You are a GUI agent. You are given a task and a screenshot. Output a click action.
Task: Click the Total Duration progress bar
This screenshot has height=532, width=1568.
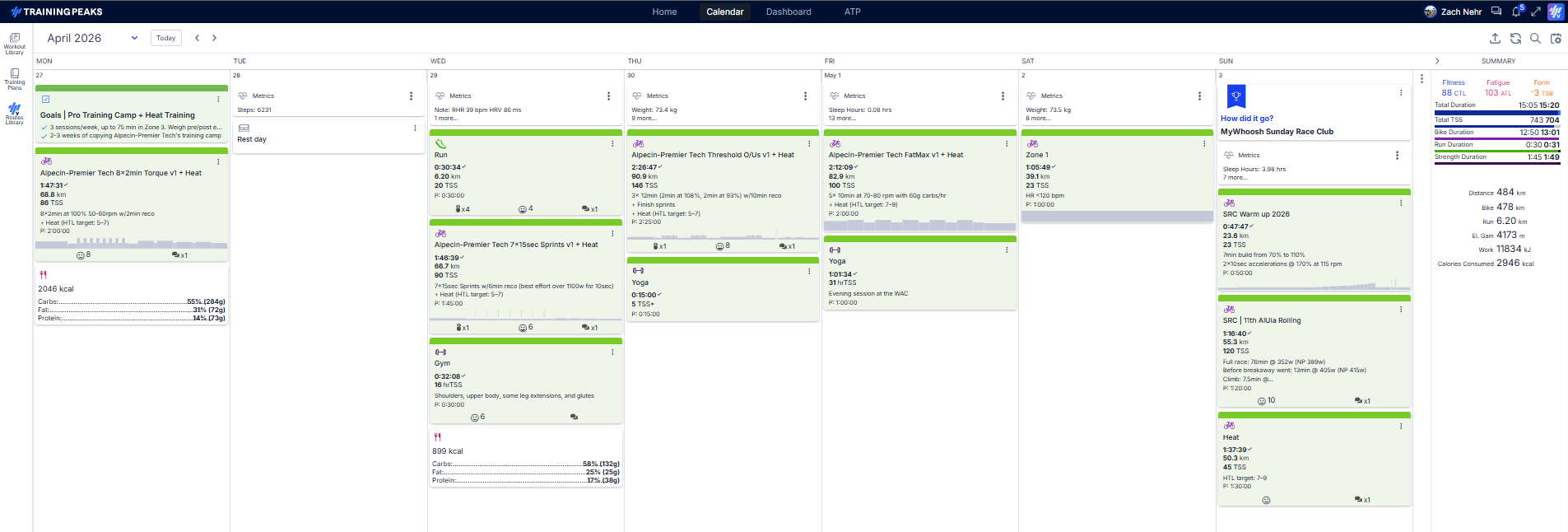1497,112
